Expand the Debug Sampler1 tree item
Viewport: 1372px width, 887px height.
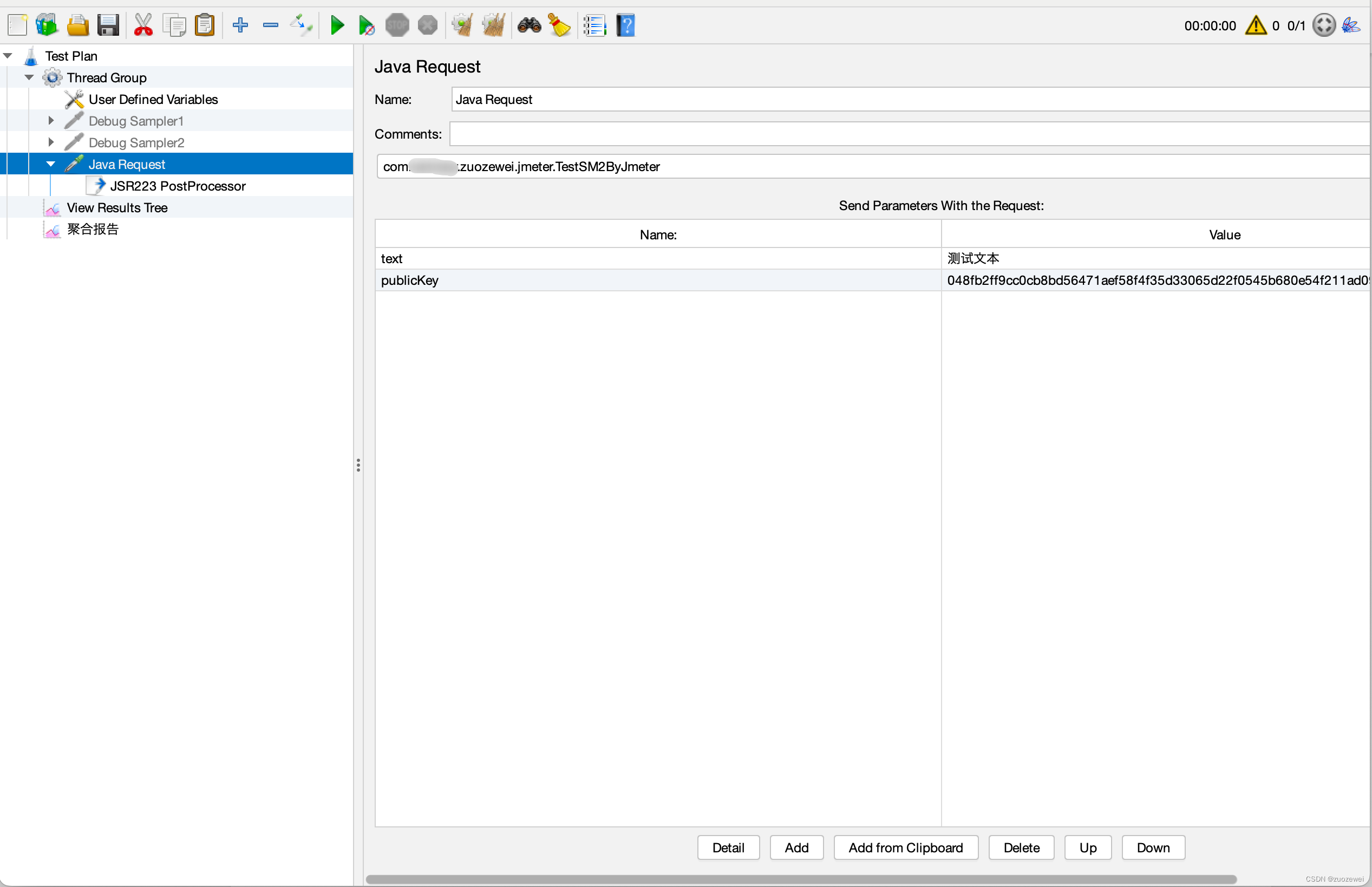pyautogui.click(x=52, y=121)
